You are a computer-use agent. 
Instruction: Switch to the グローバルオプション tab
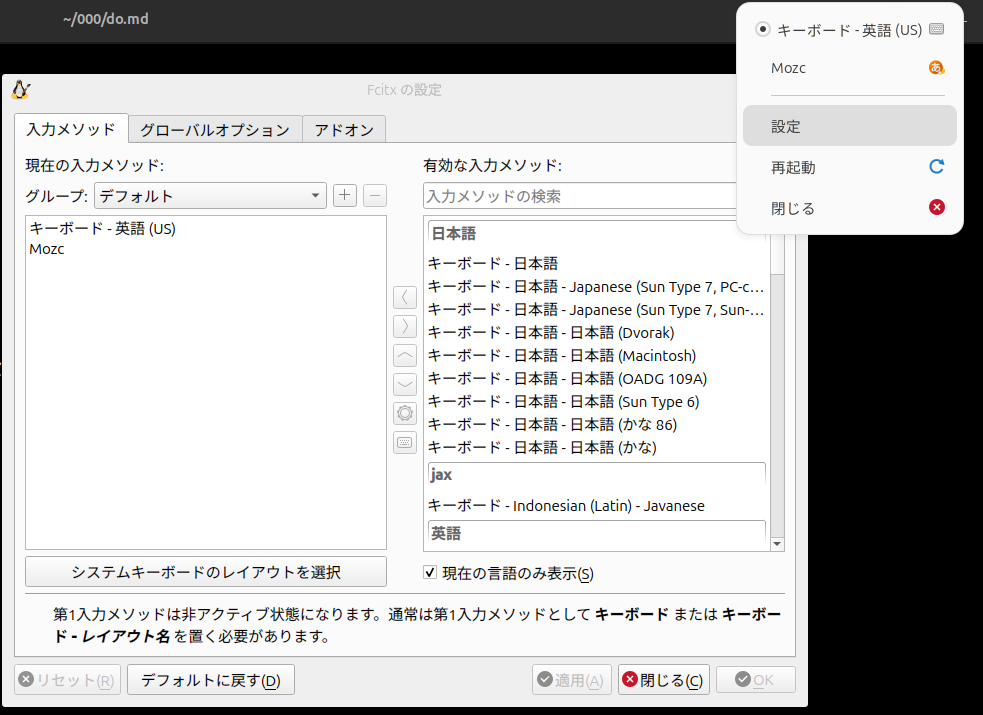(x=215, y=130)
